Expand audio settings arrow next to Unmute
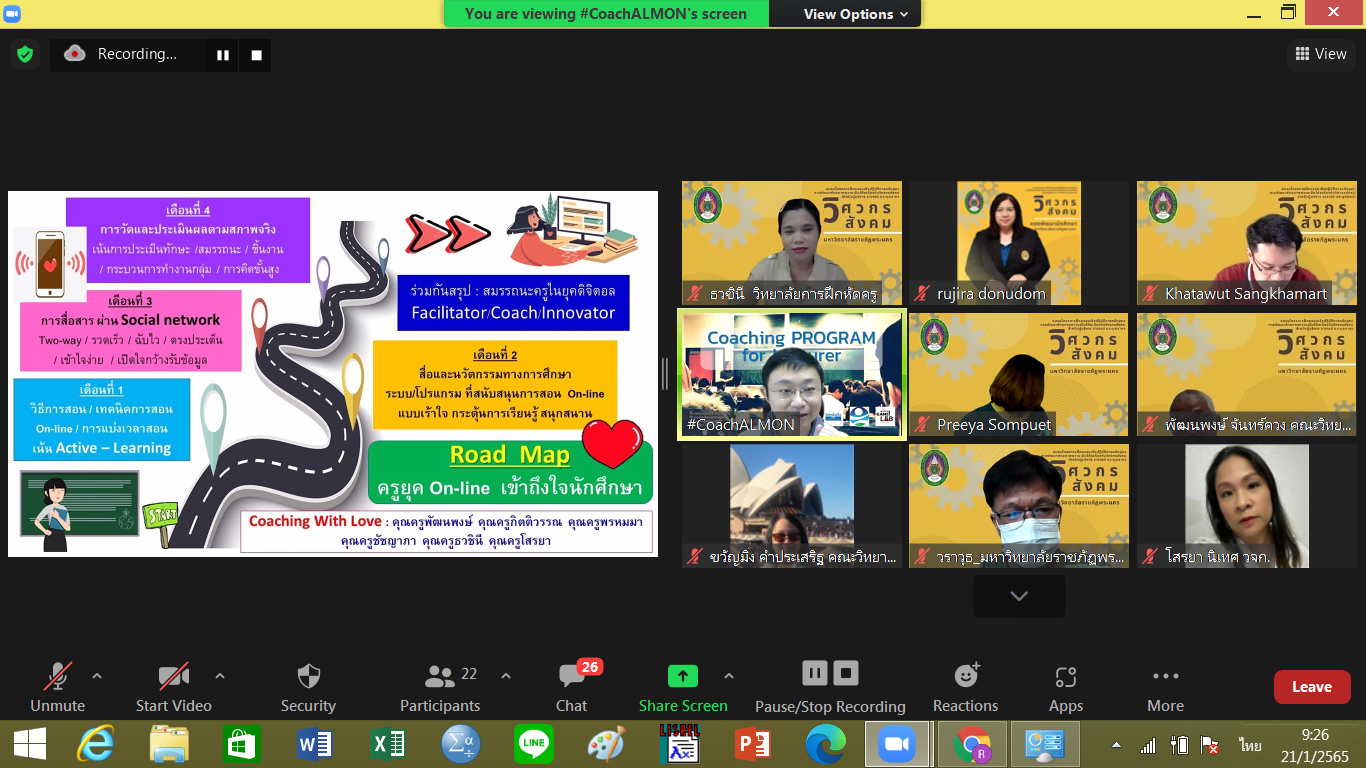This screenshot has height=768, width=1366. pyautogui.click(x=97, y=676)
